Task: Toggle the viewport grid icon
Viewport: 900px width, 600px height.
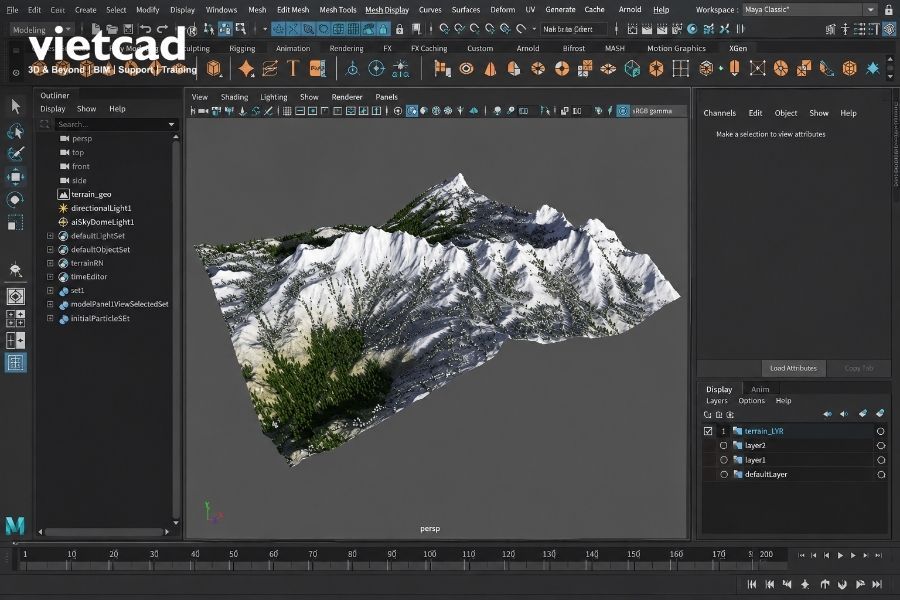Action: click(x=287, y=111)
